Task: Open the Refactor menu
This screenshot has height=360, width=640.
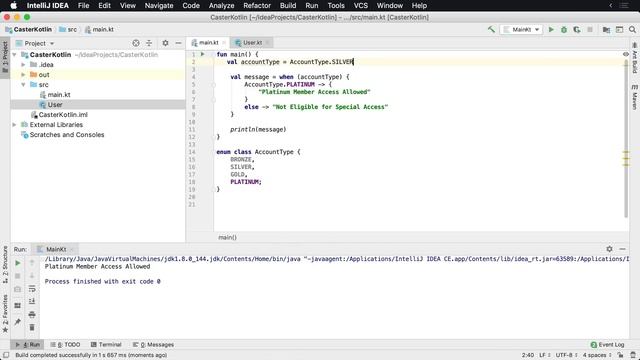Action: (257, 6)
